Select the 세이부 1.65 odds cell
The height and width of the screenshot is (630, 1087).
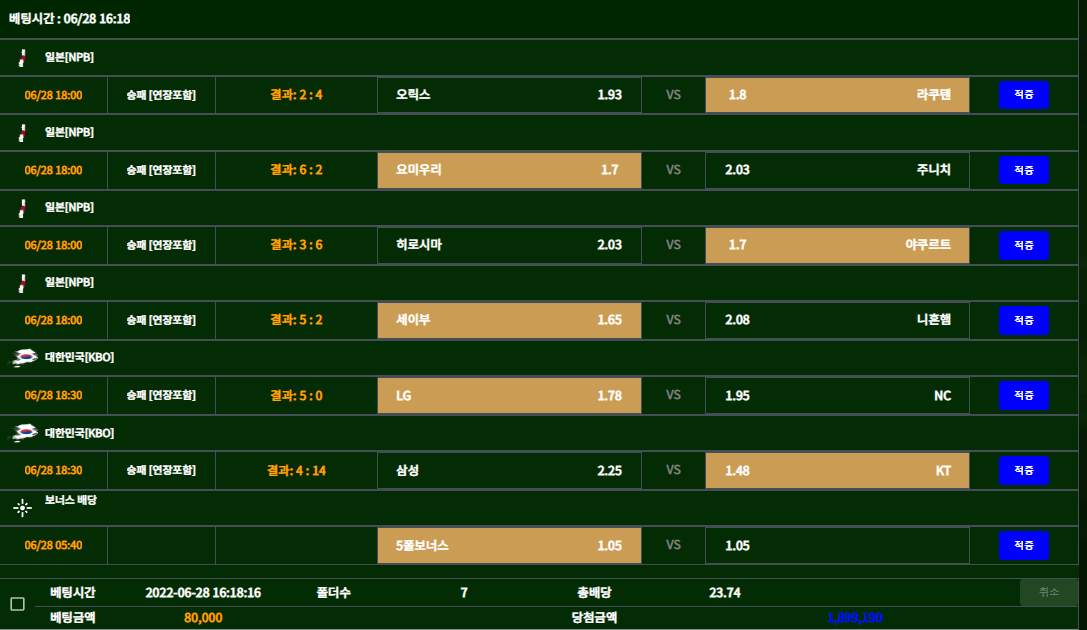pyautogui.click(x=509, y=320)
